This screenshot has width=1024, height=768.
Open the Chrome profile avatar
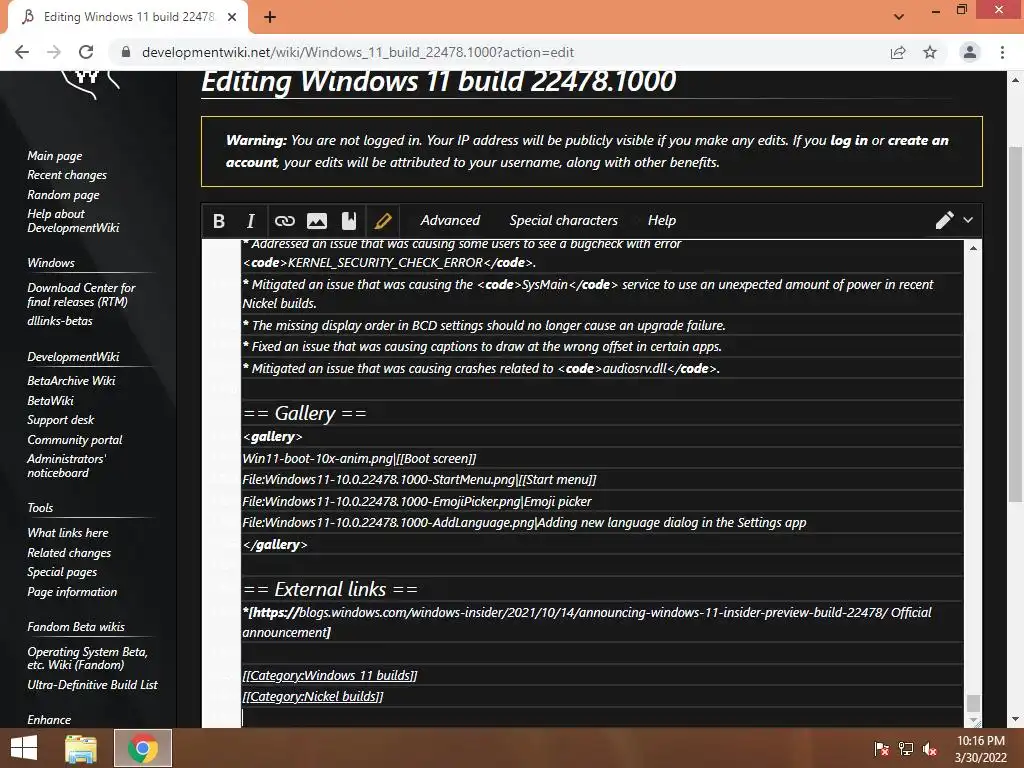(x=970, y=52)
